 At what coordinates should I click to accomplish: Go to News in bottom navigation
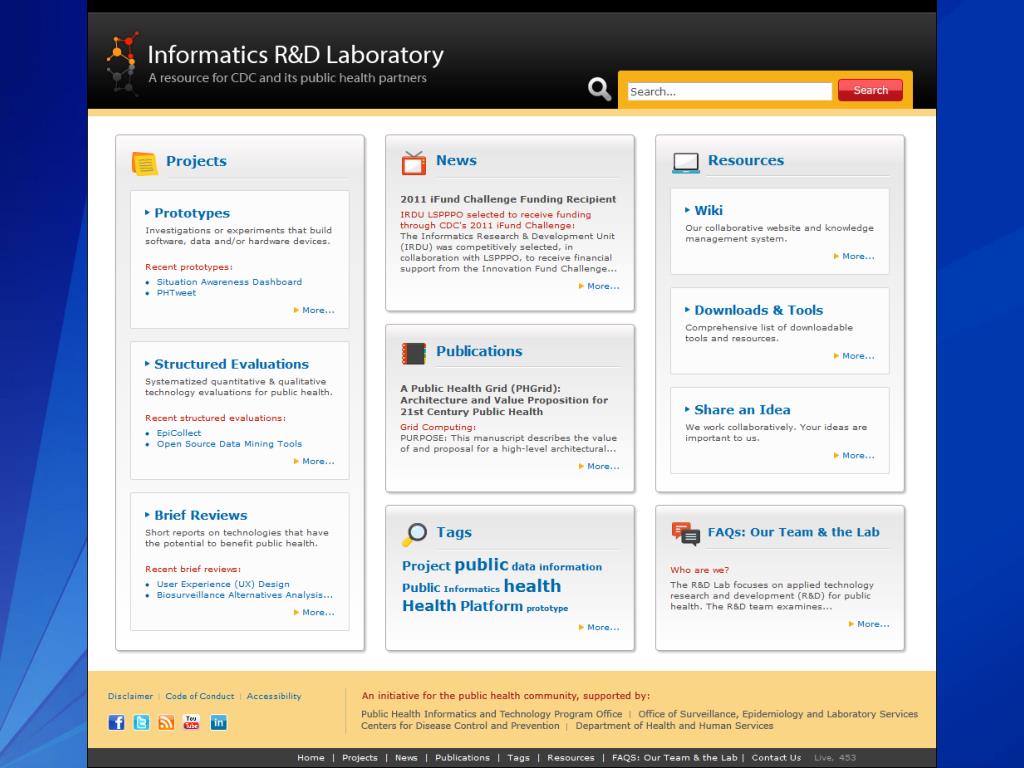coord(406,758)
